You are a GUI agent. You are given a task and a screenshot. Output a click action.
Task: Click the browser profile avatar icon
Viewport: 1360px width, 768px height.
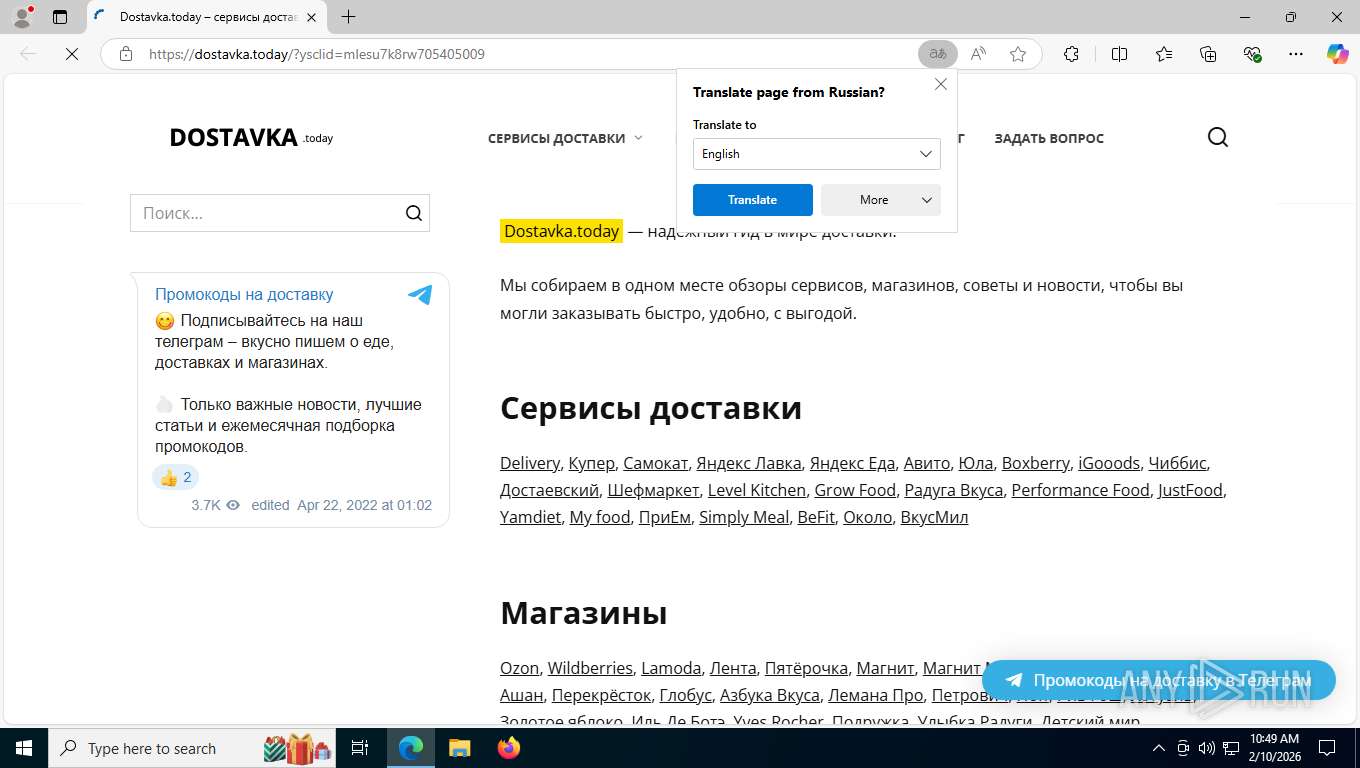pyautogui.click(x=22, y=16)
